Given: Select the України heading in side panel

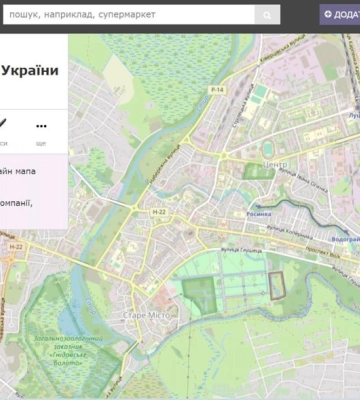Looking at the screenshot, I should (29, 71).
